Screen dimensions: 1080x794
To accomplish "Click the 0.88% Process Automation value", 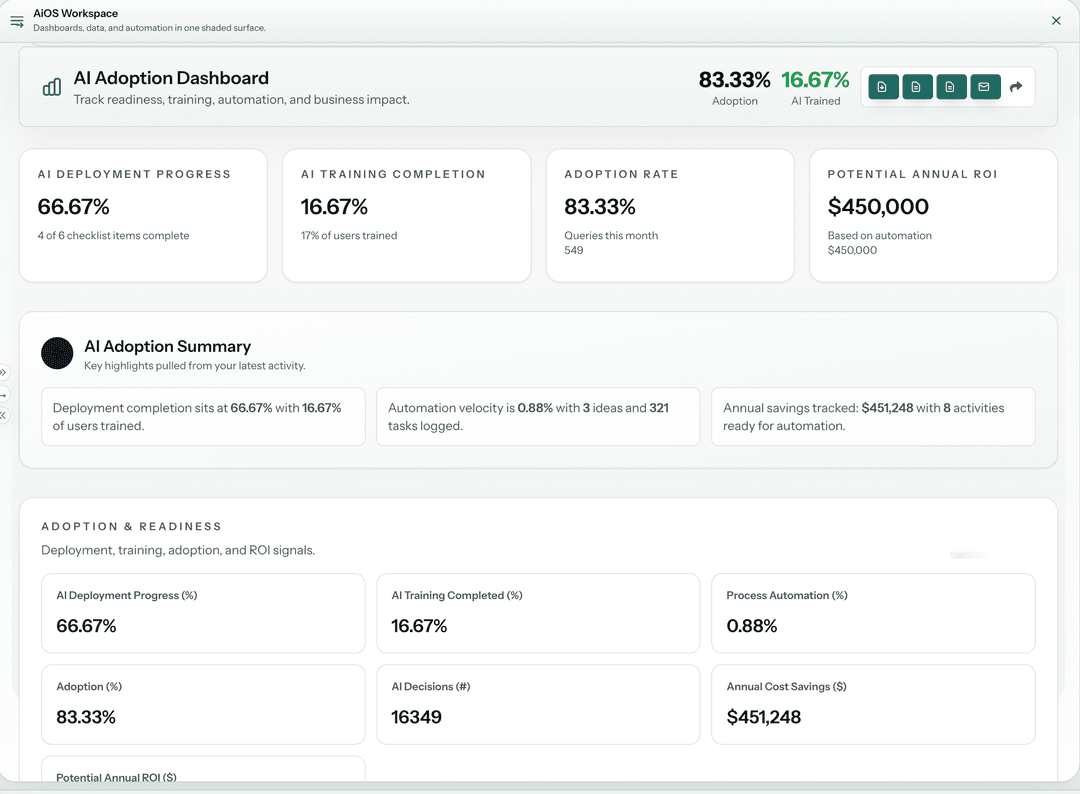I will click(751, 626).
